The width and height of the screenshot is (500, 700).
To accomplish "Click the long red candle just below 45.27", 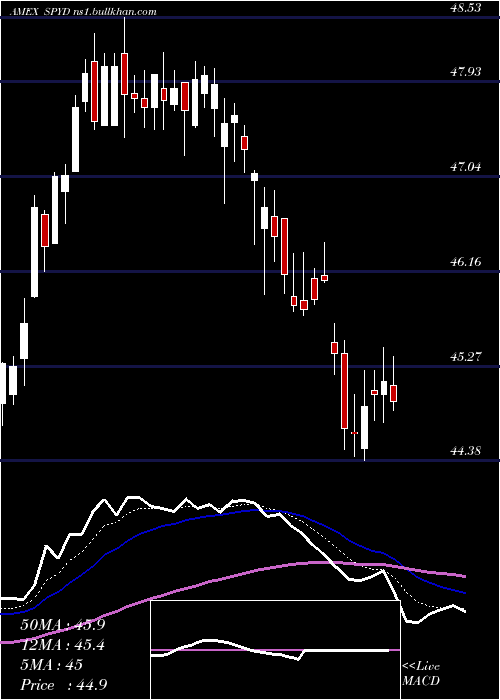I will click(344, 391).
